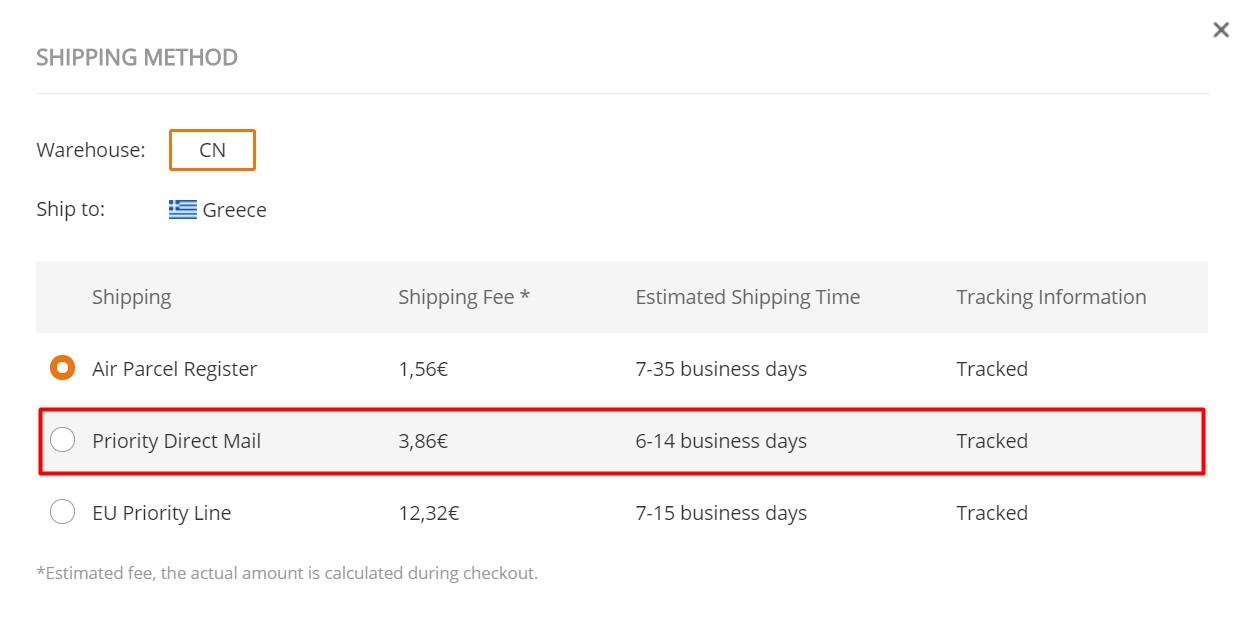Click the 1,56€ shipping fee
This screenshot has width=1246, height=624.
pyautogui.click(x=423, y=369)
